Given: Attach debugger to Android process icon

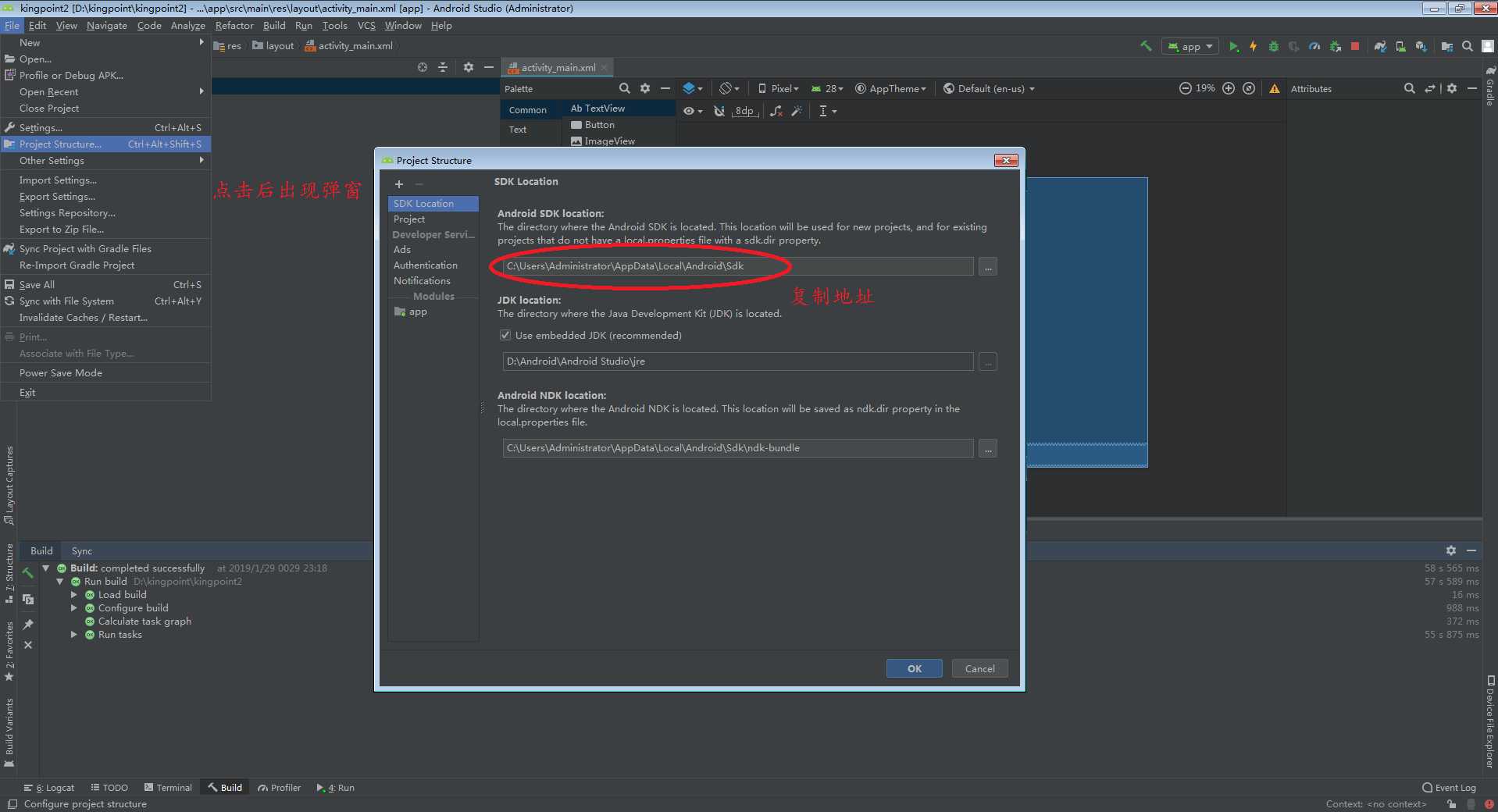Looking at the screenshot, I should (1336, 46).
